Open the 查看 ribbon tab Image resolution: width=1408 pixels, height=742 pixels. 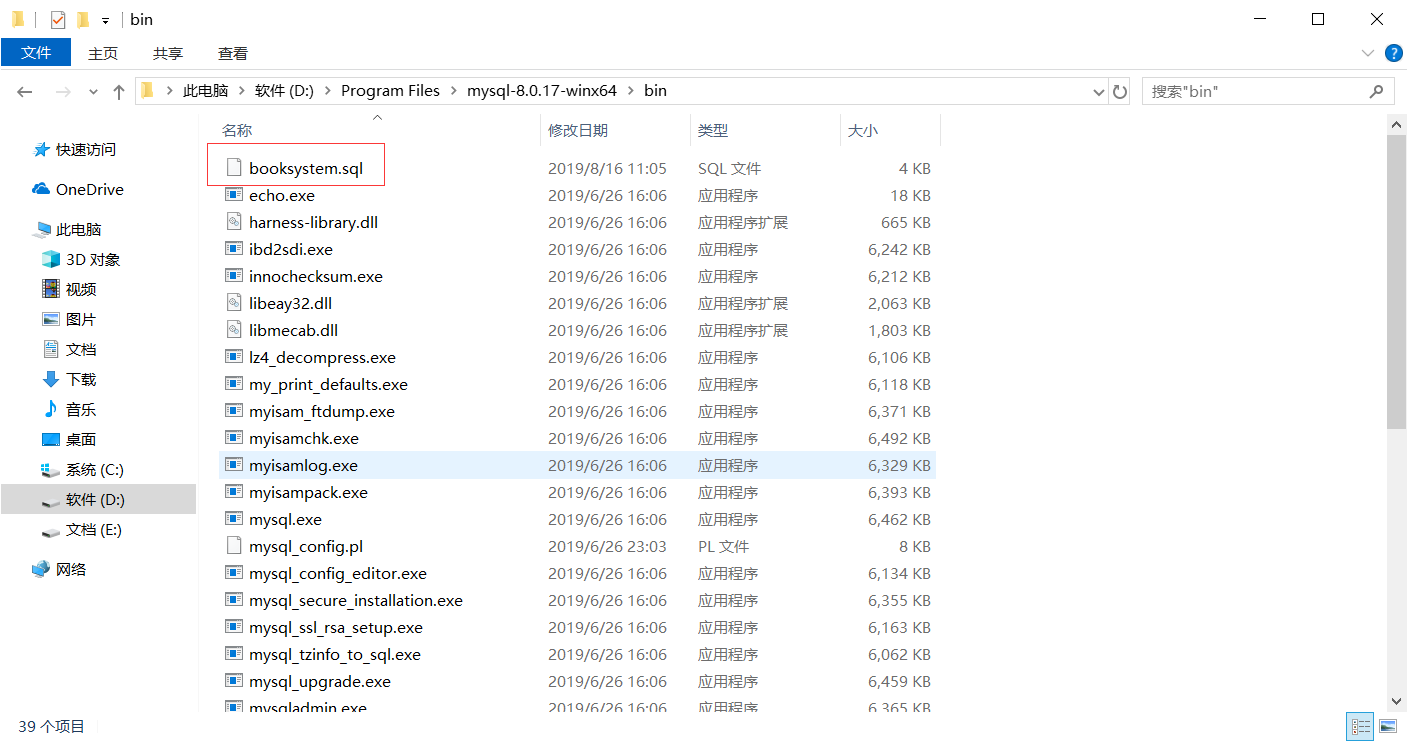point(233,53)
